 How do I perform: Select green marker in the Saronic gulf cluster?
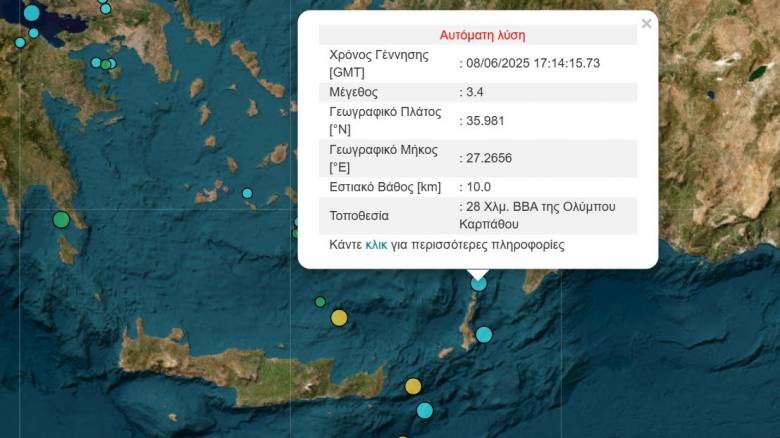click(x=105, y=64)
